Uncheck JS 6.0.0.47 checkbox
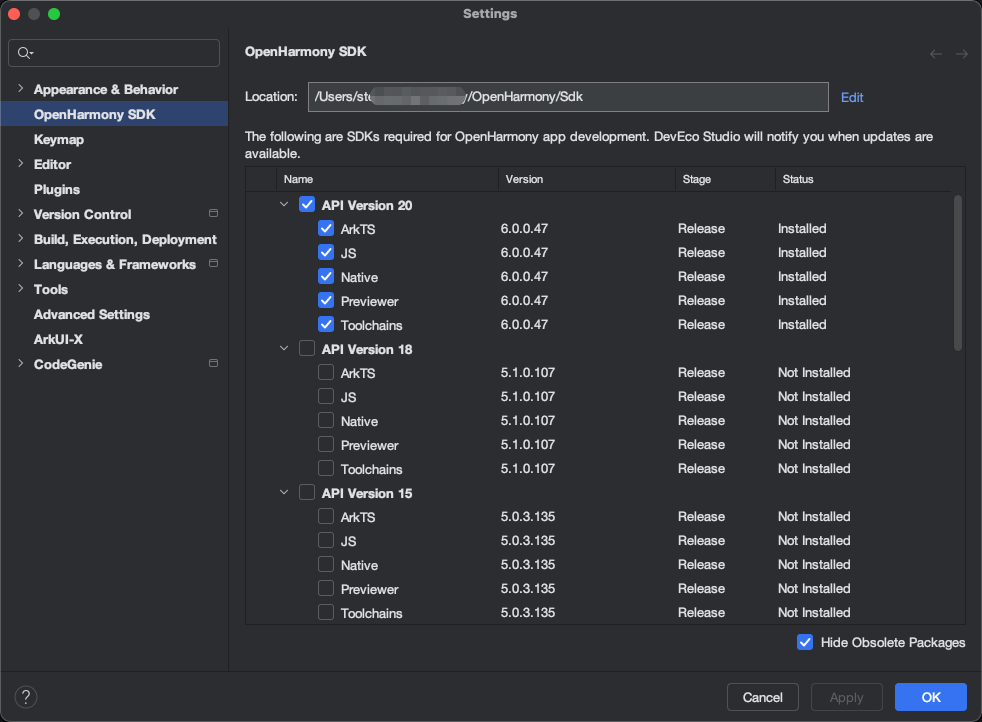 point(326,252)
